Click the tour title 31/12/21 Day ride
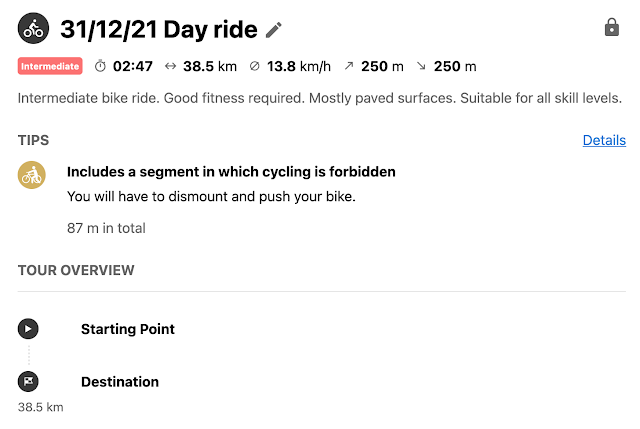This screenshot has width=640, height=429. (158, 29)
